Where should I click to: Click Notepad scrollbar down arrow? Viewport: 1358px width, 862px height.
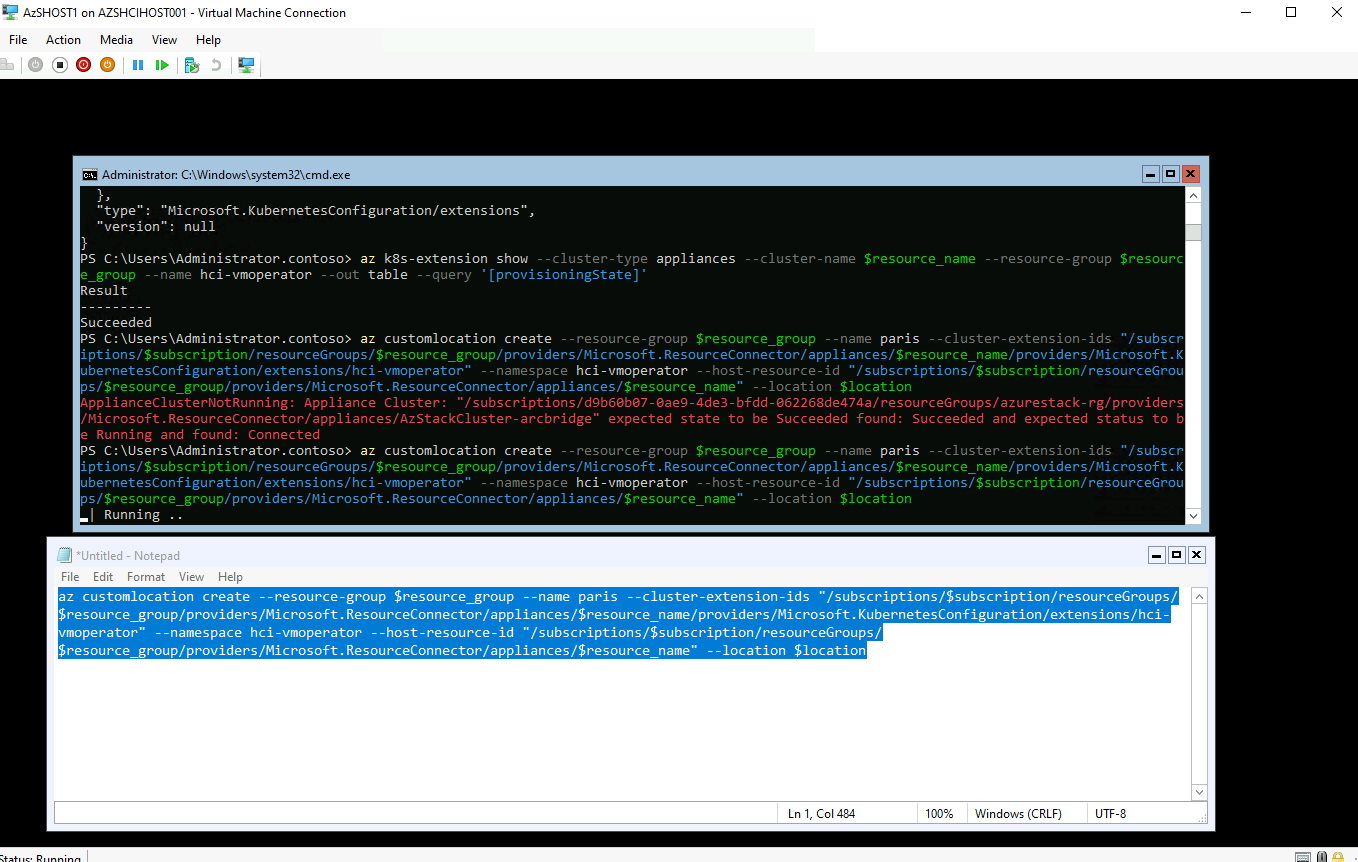1199,791
